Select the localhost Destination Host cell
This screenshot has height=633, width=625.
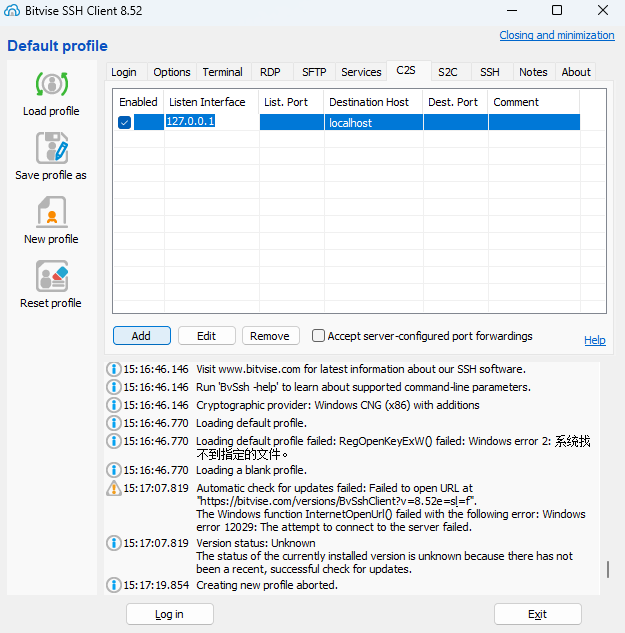(373, 122)
